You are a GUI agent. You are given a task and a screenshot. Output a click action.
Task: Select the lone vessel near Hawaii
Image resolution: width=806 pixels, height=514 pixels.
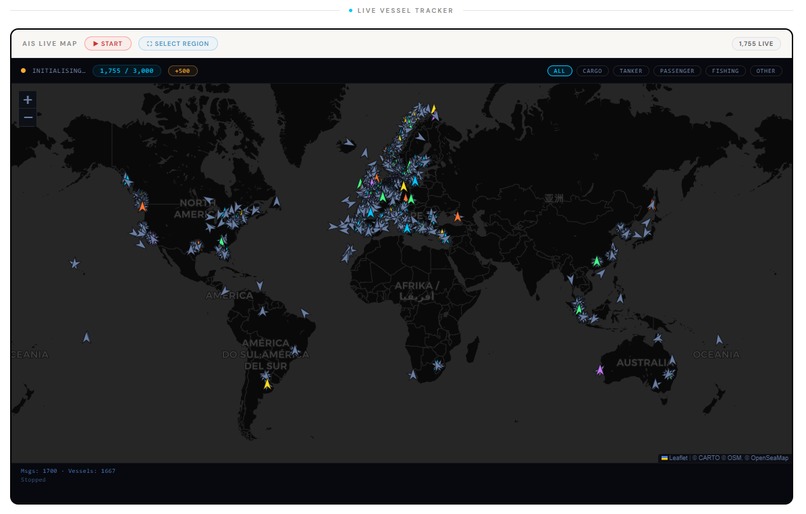tap(75, 264)
